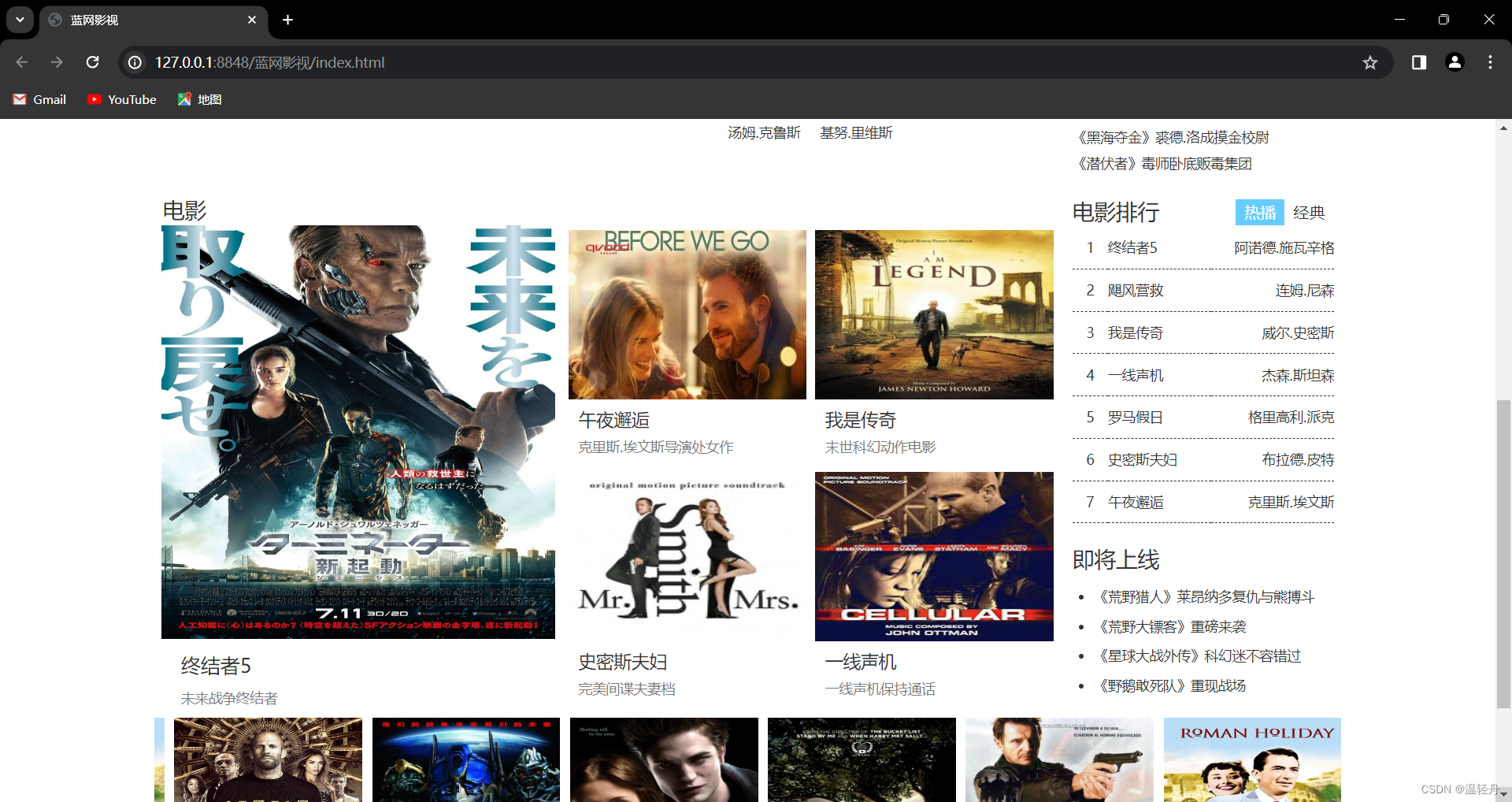Viewport: 1512px width, 802px height.
Task: Open Chrome three-dot menu
Action: click(x=1490, y=62)
